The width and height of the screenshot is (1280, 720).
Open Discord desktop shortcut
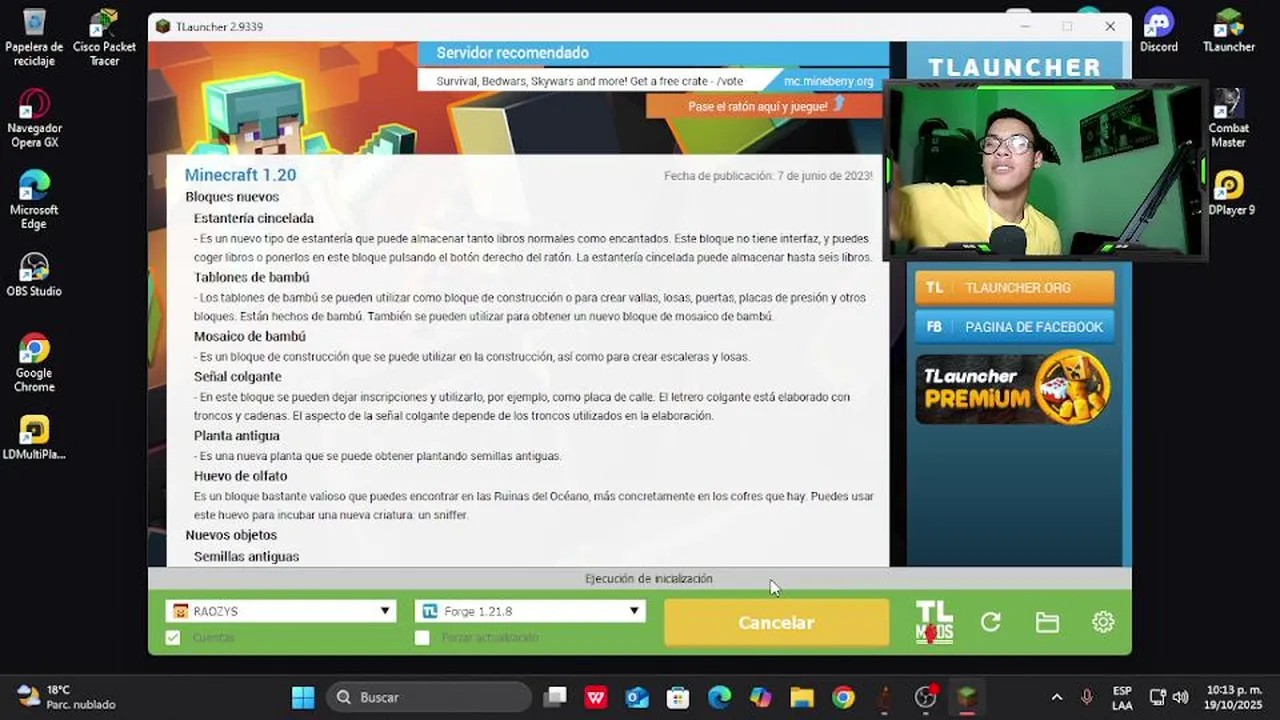(1158, 30)
